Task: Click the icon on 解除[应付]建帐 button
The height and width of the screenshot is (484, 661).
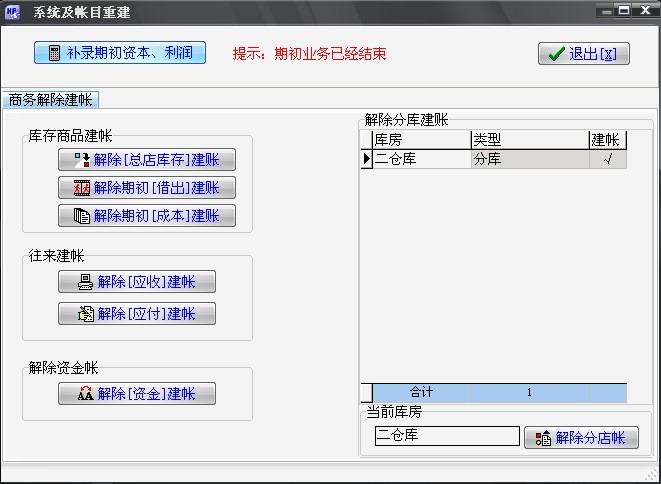Action: (86, 314)
